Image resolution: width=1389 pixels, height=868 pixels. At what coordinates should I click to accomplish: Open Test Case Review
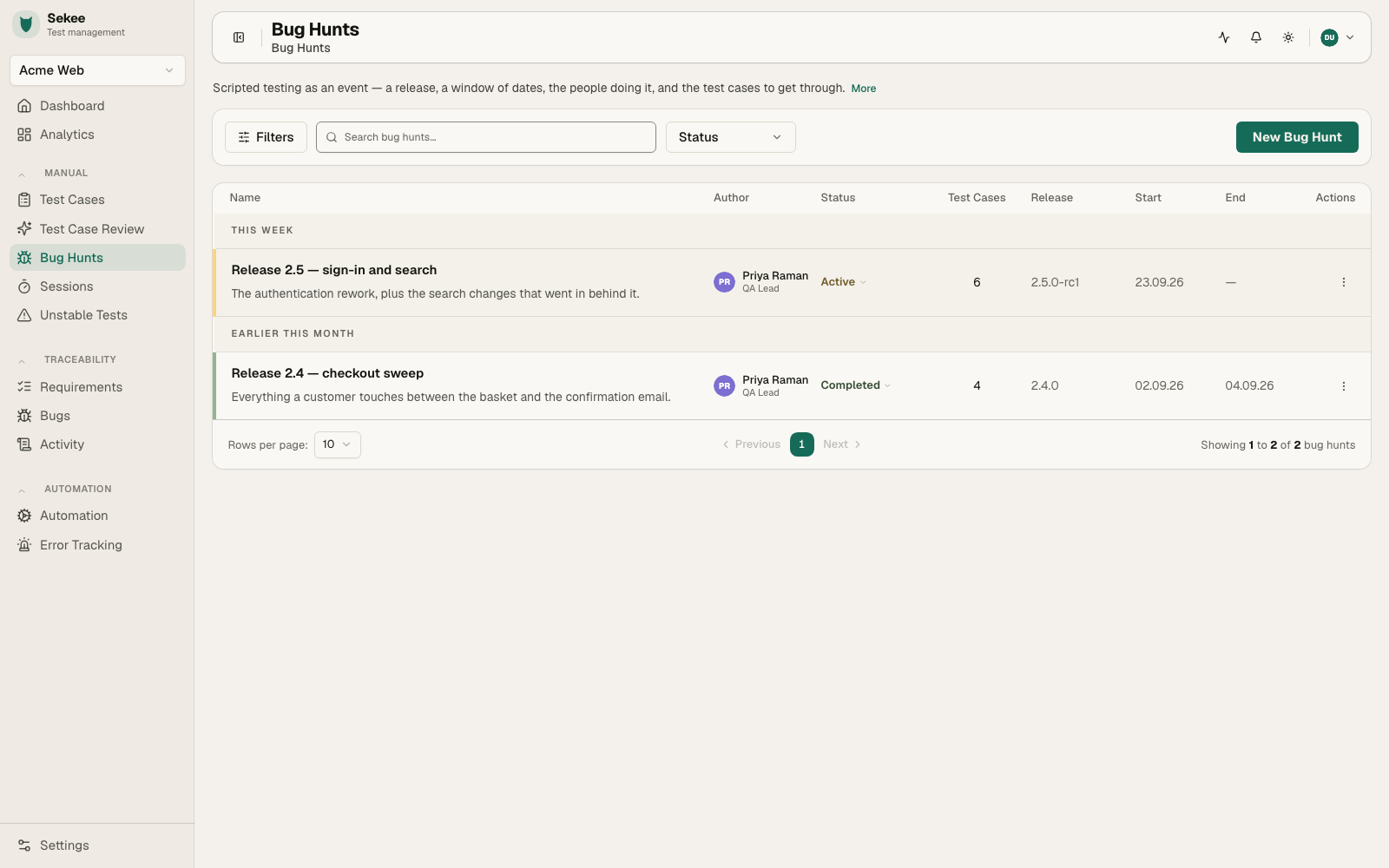point(97,229)
